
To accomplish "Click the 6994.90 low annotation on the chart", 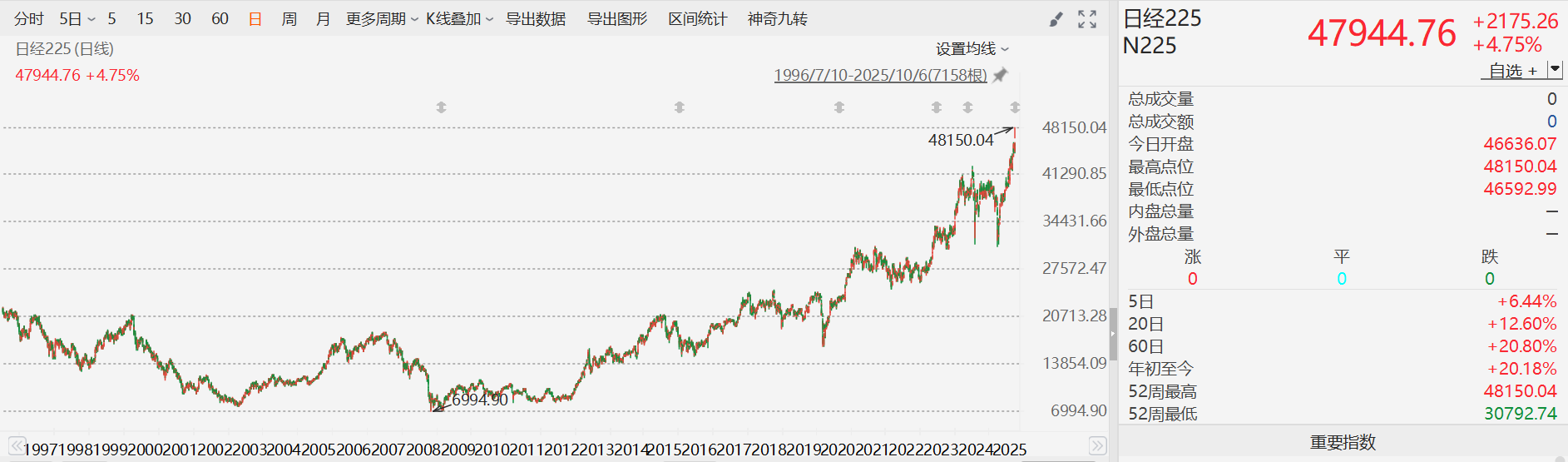I will 480,400.
